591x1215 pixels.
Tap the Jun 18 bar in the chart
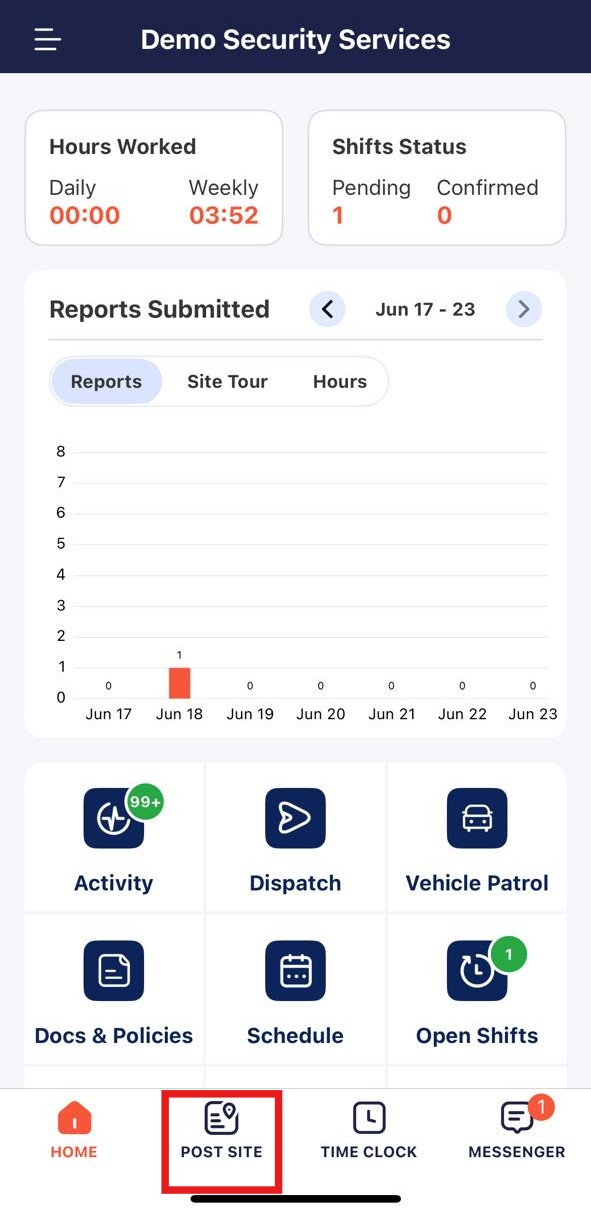pos(179,682)
